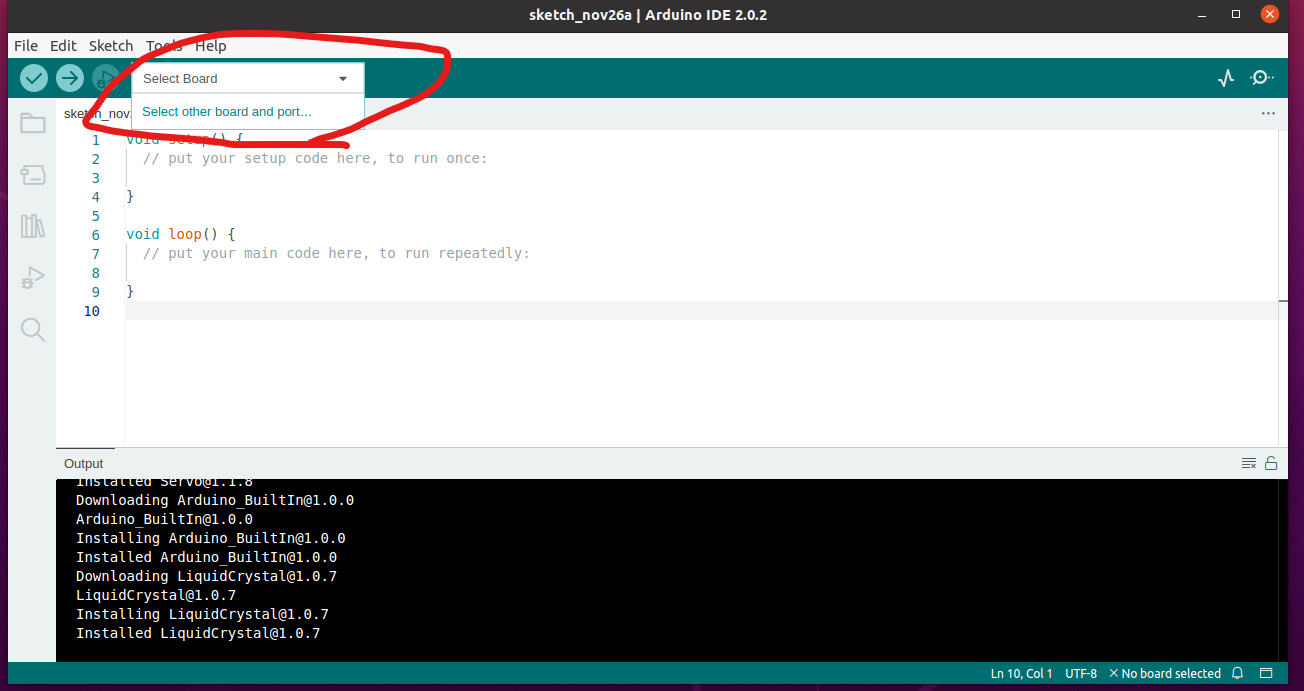Viewport: 1304px width, 691px height.
Task: Select the Output panel tab
Action: tap(84, 464)
